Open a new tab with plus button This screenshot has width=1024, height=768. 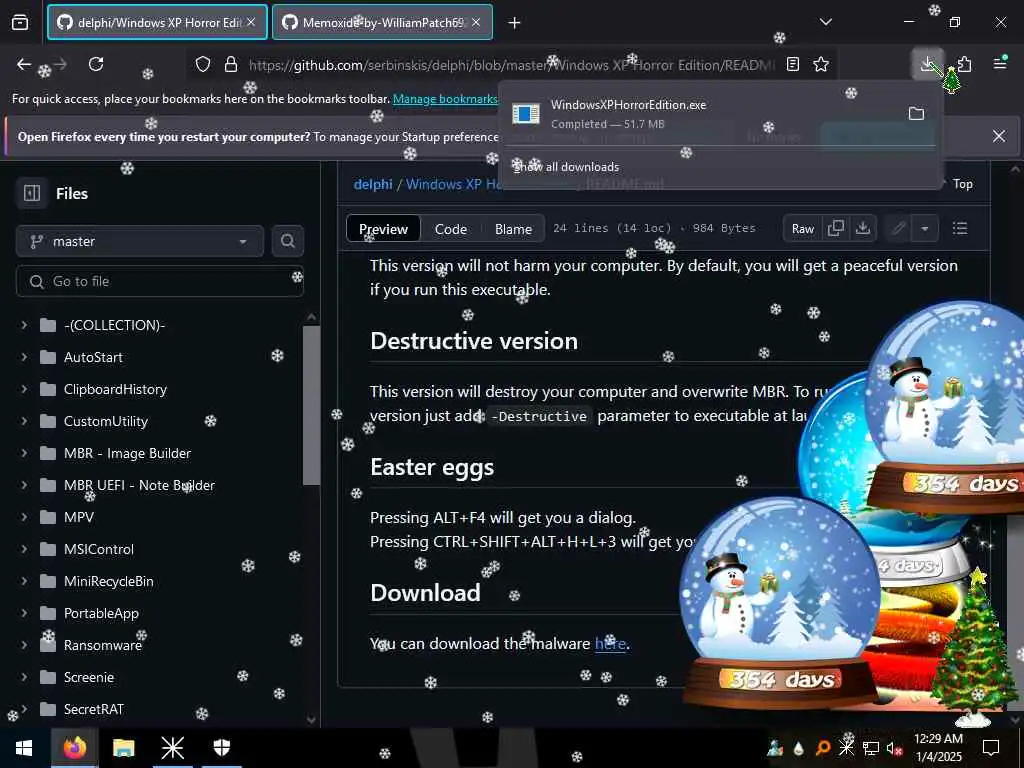[515, 23]
